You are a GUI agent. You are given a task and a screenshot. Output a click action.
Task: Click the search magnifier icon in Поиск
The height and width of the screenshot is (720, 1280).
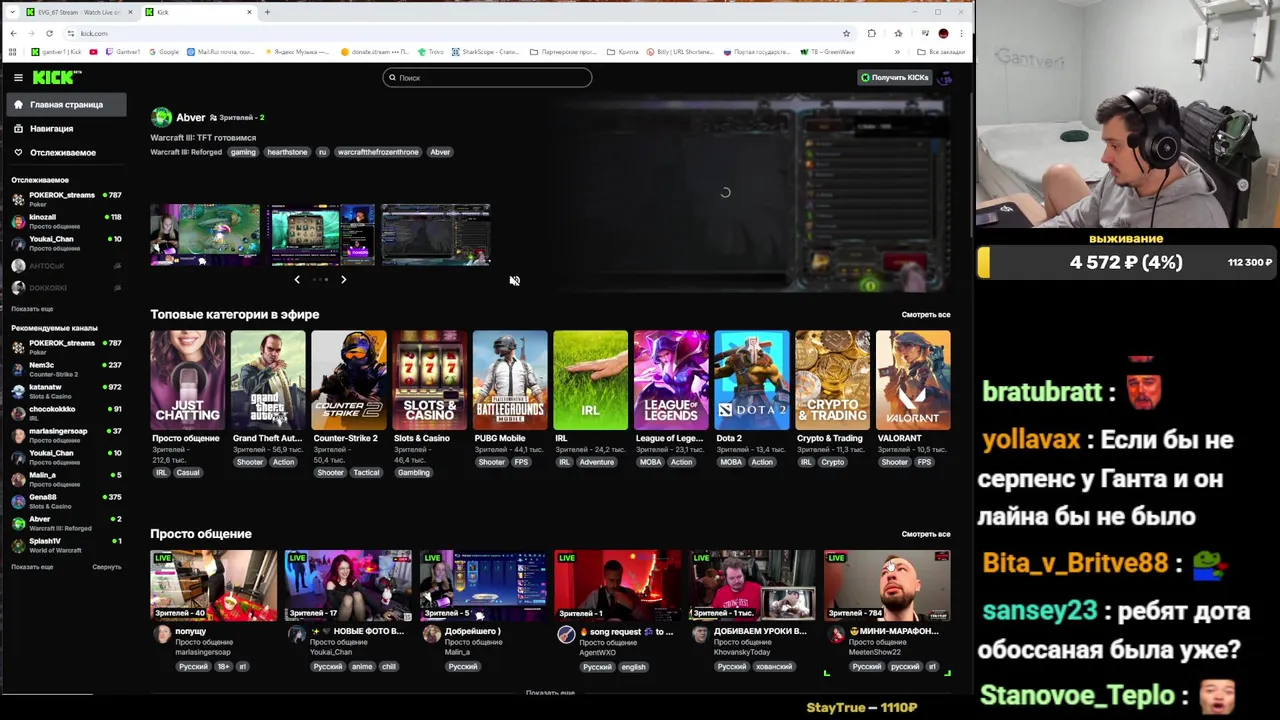[x=393, y=77]
